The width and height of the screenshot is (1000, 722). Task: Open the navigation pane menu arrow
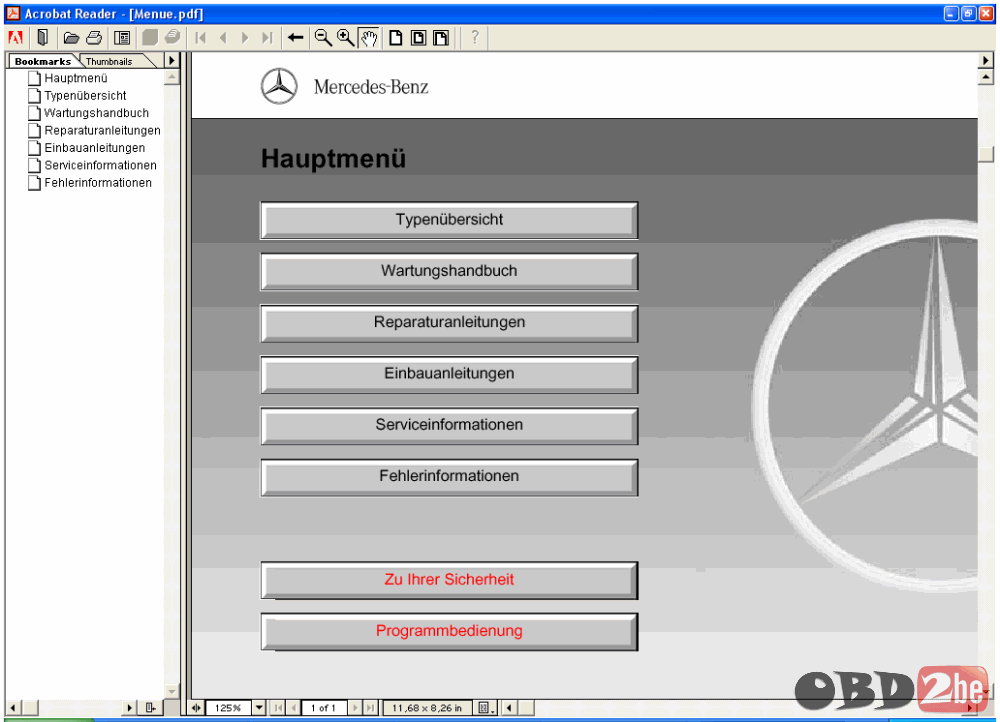coord(172,61)
